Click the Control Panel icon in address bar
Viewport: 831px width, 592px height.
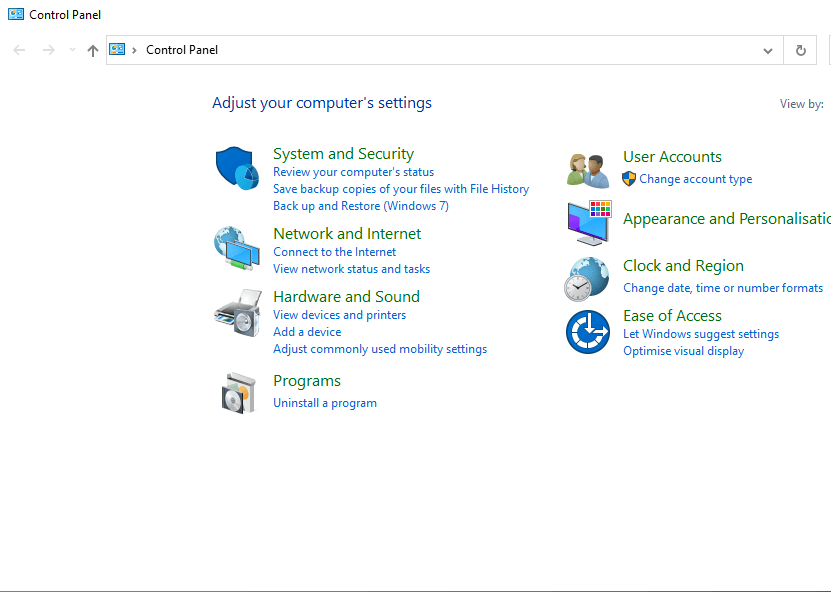click(117, 48)
